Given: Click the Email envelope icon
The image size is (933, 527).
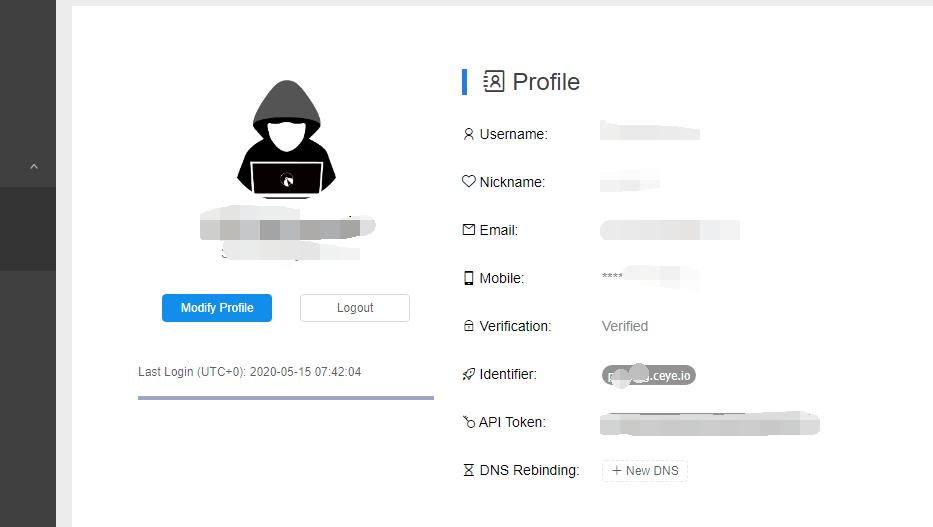Looking at the screenshot, I should (469, 230).
